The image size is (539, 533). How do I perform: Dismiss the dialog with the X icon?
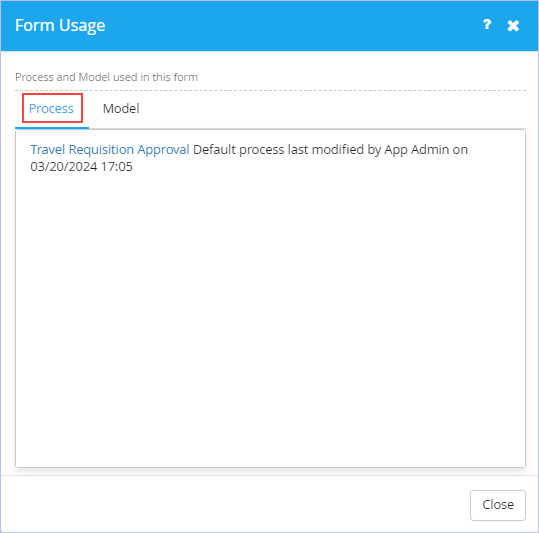pos(513,25)
